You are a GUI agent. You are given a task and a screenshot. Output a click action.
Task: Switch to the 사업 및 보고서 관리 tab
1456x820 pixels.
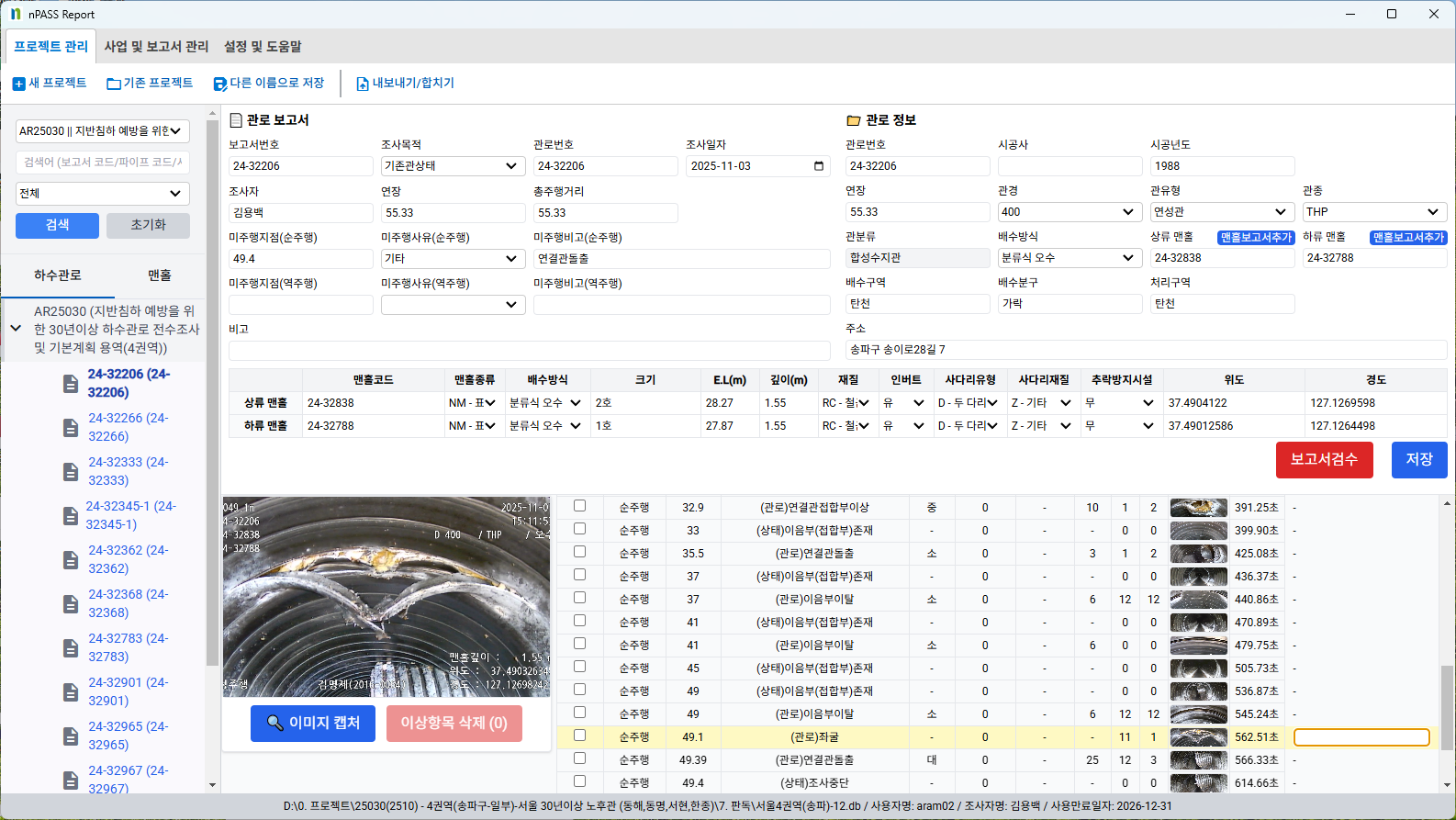pos(156,47)
